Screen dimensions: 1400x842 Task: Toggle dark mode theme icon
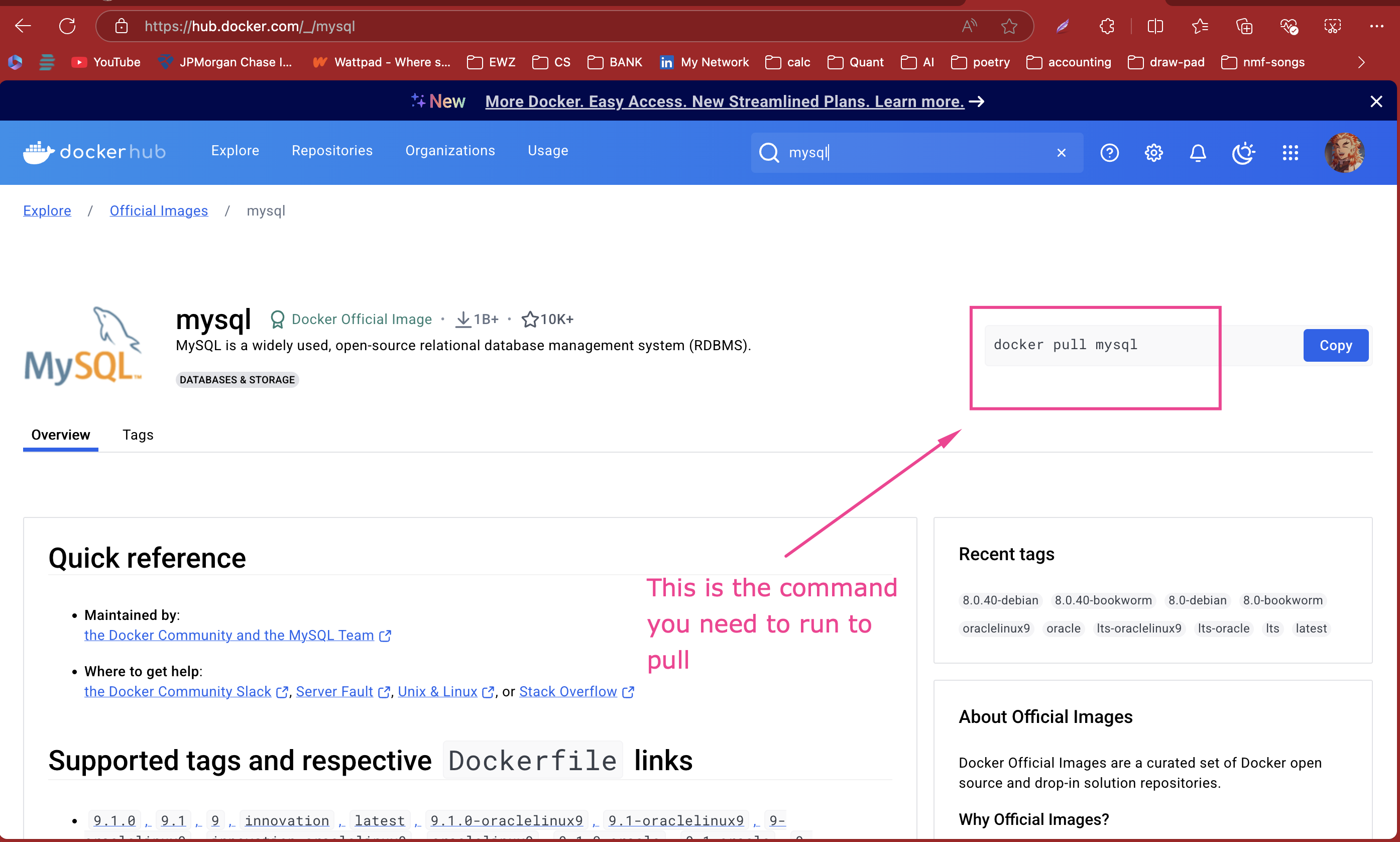(x=1243, y=153)
